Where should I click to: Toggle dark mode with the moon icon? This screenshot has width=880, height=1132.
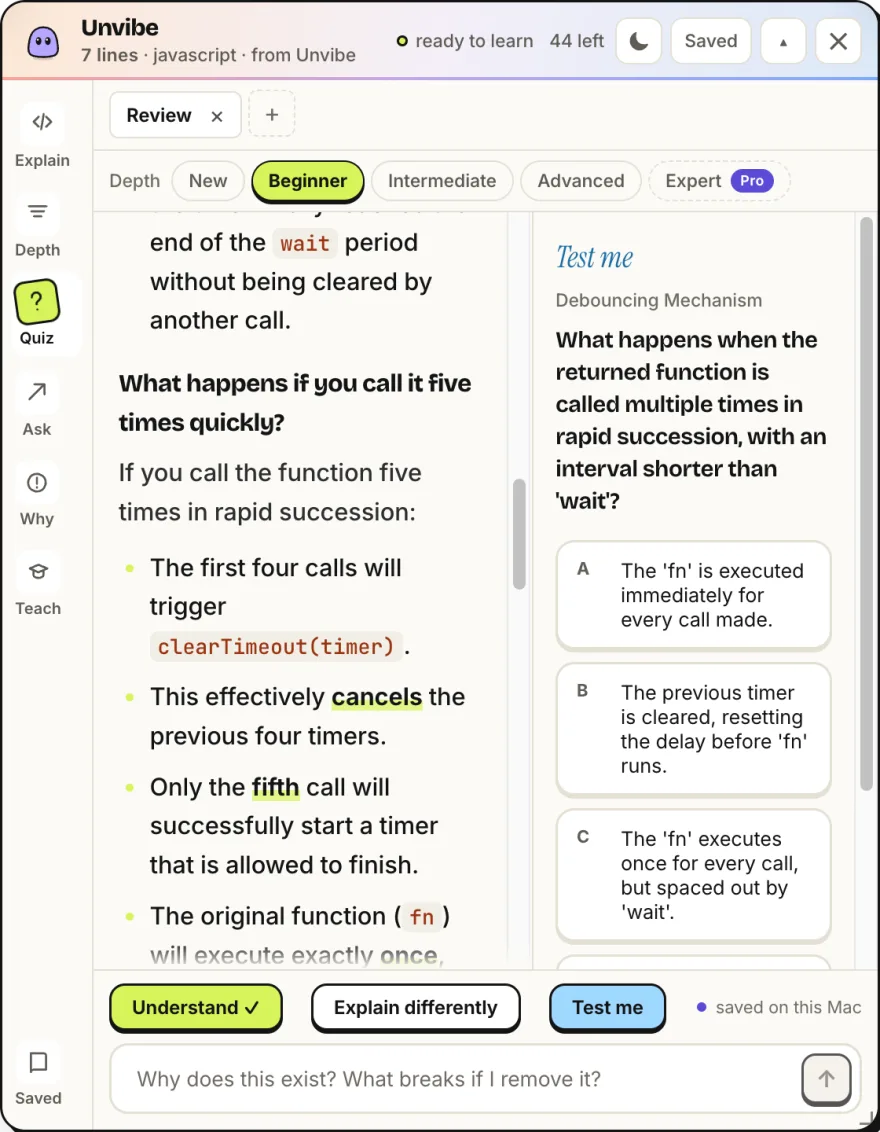639,41
